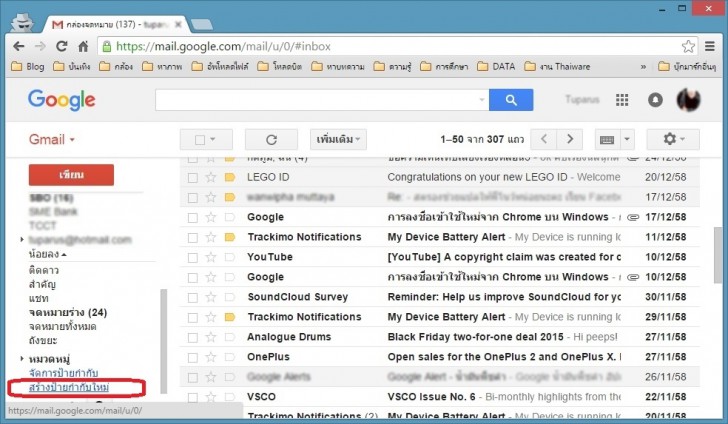Viewport: 728px width, 424px height.
Task: Click the mail list vertical scrollbar
Action: click(x=718, y=255)
